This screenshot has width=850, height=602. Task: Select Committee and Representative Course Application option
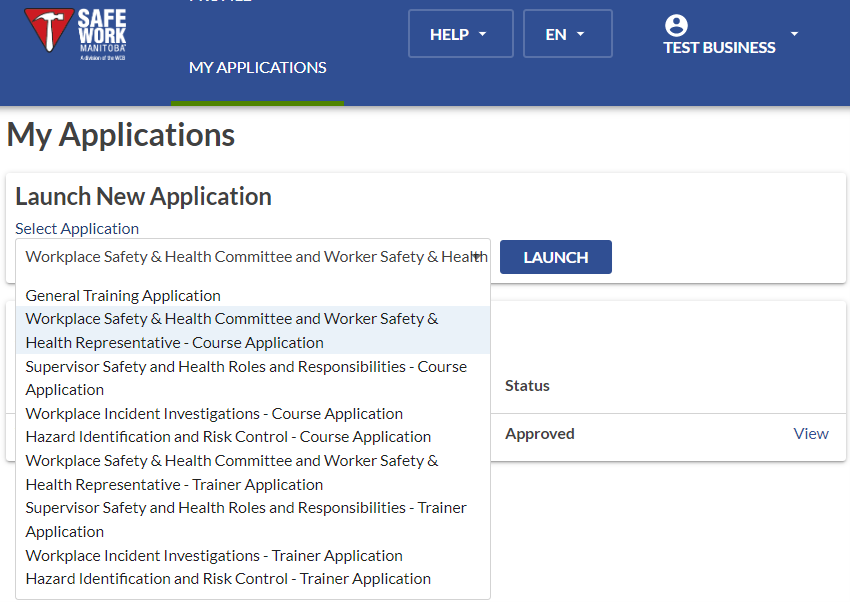tap(232, 331)
